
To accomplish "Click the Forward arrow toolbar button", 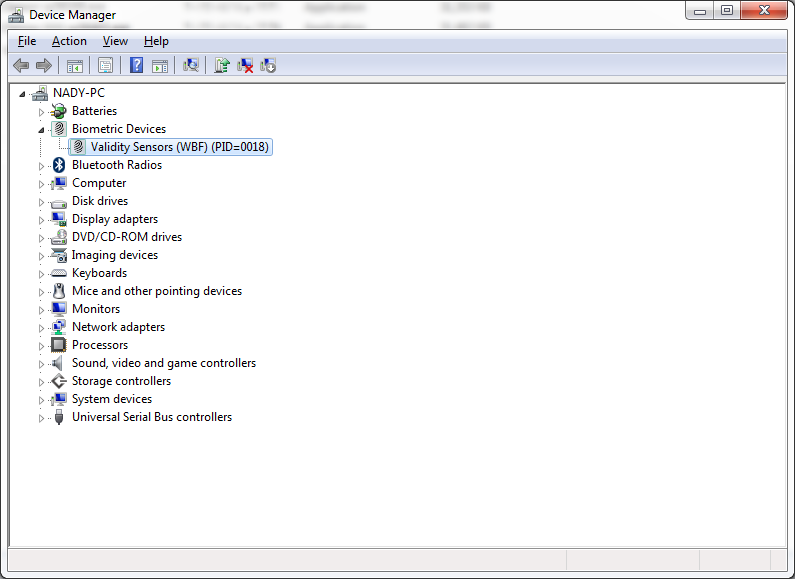I will [x=44, y=65].
